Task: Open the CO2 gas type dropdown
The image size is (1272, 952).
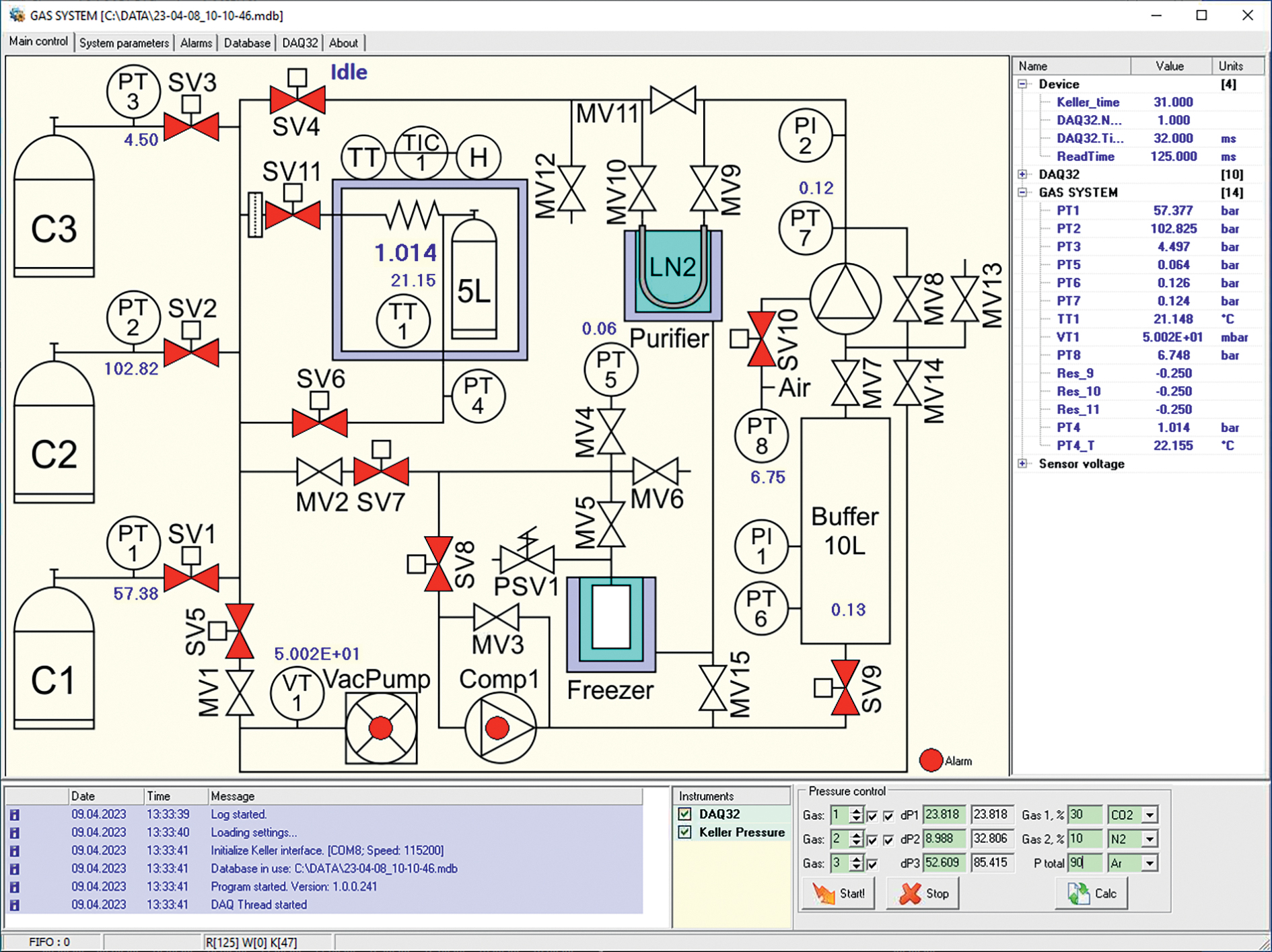Action: click(1150, 815)
